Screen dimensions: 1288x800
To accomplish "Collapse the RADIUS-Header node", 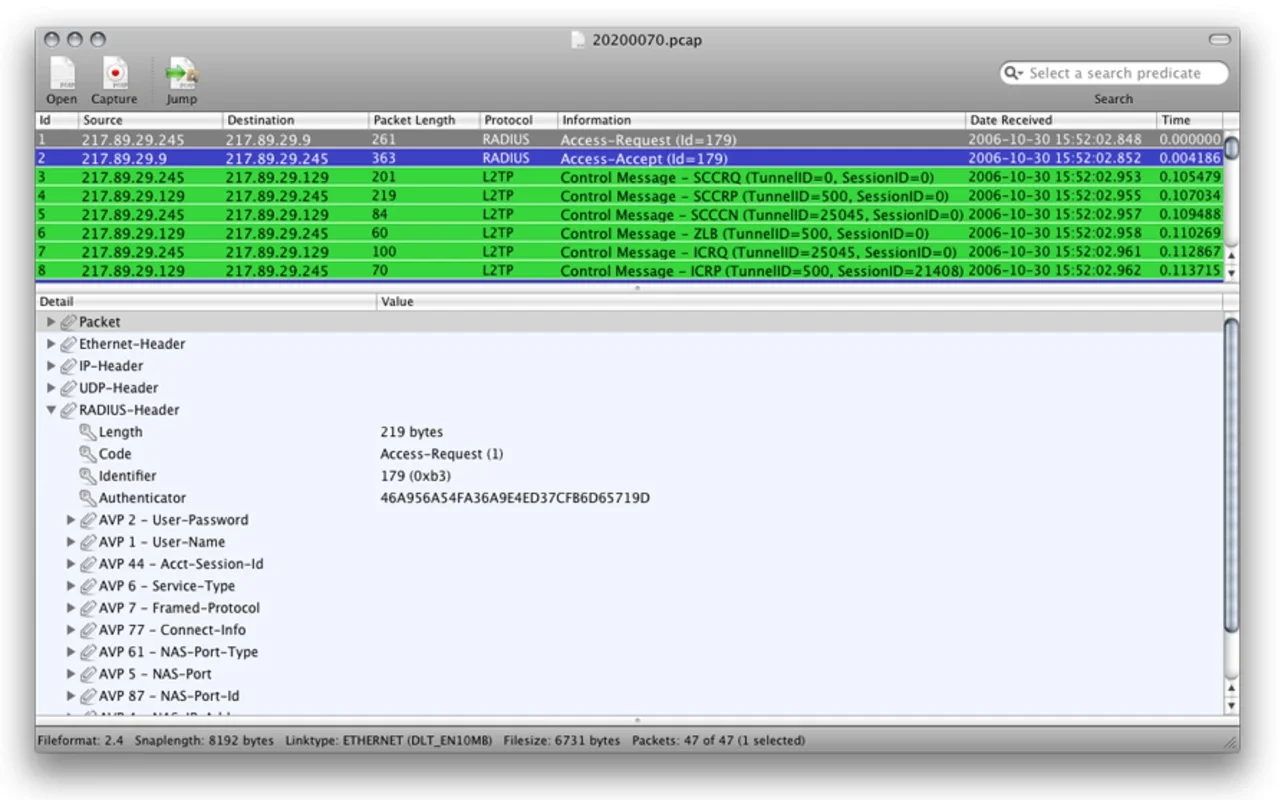I will (x=52, y=410).
